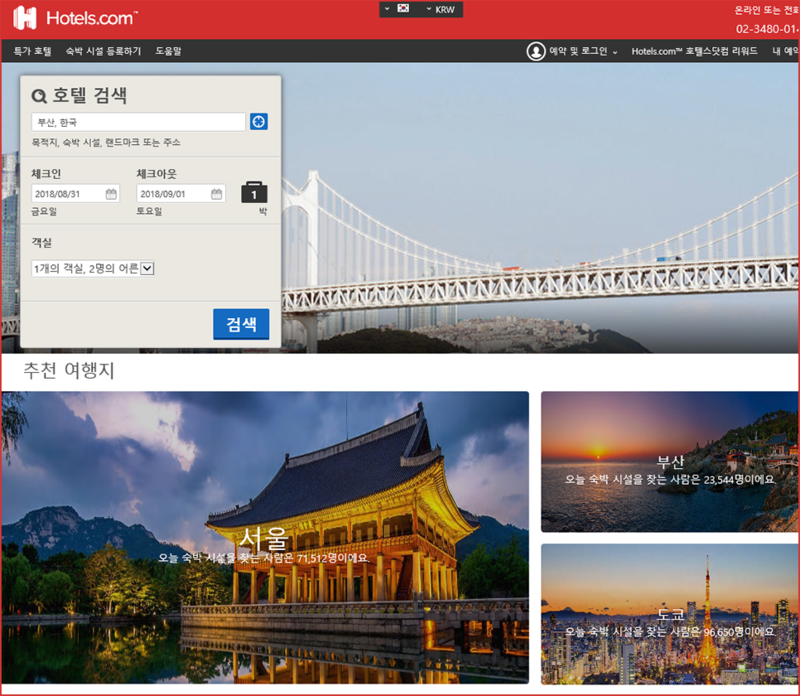Open the 도움말 help menu

pos(168,51)
